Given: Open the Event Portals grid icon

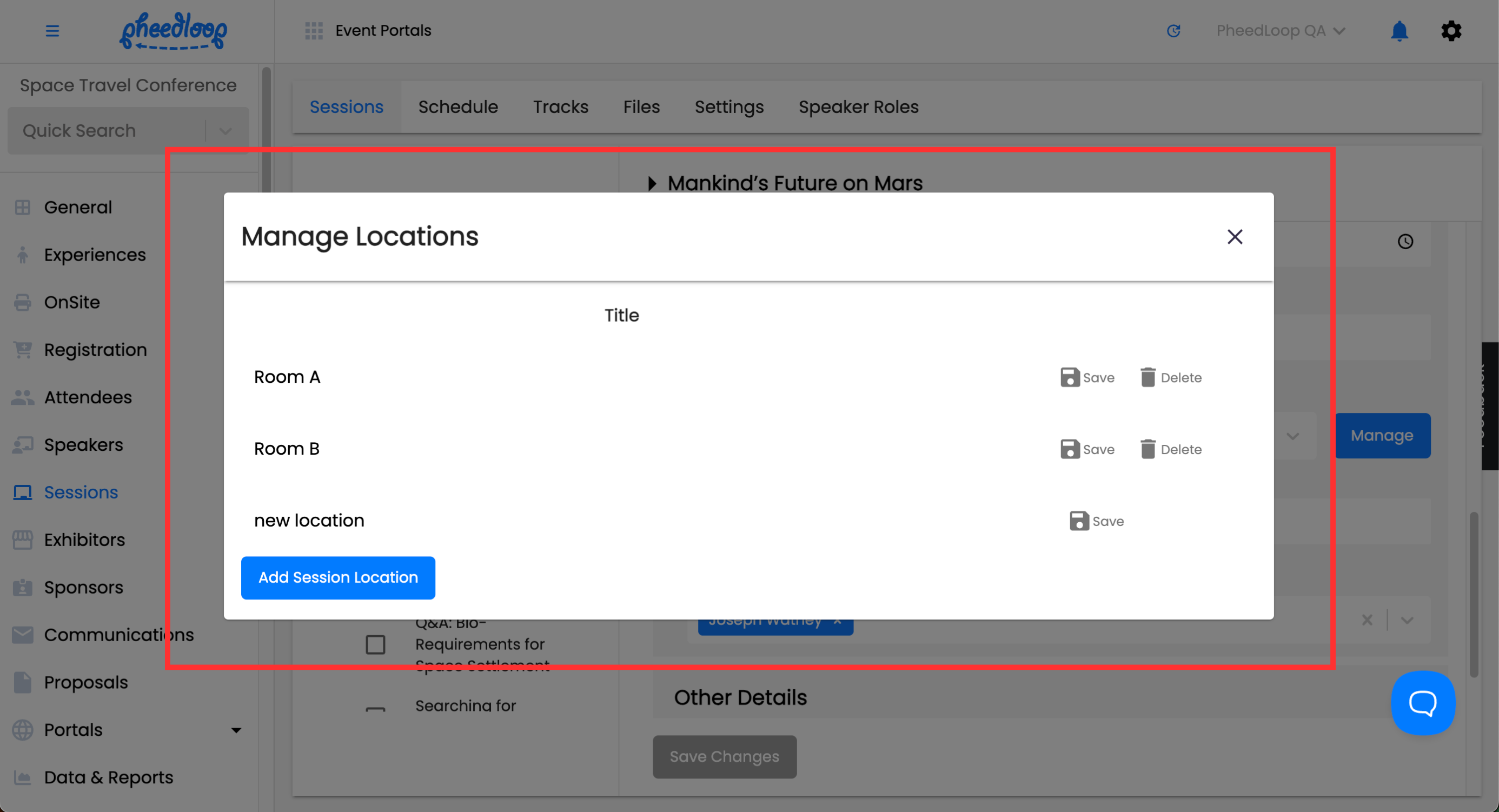Looking at the screenshot, I should tap(314, 31).
